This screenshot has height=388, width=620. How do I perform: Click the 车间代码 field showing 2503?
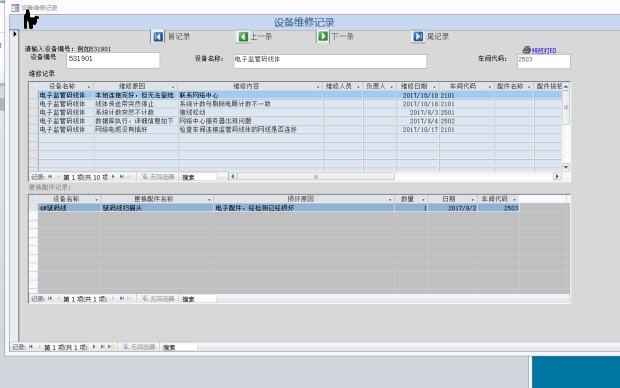pyautogui.click(x=544, y=61)
